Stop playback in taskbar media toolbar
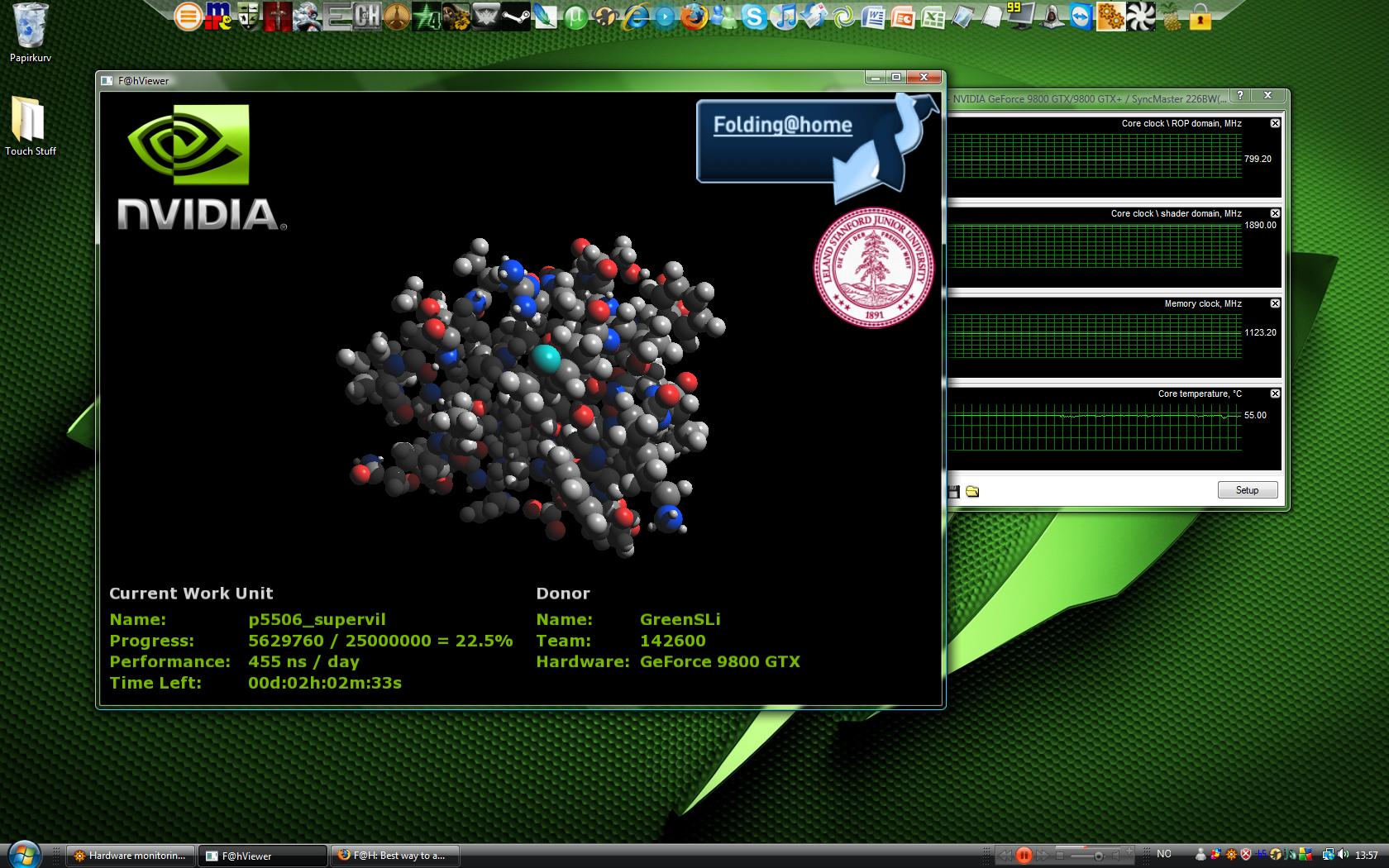The image size is (1389, 868). point(1060,856)
